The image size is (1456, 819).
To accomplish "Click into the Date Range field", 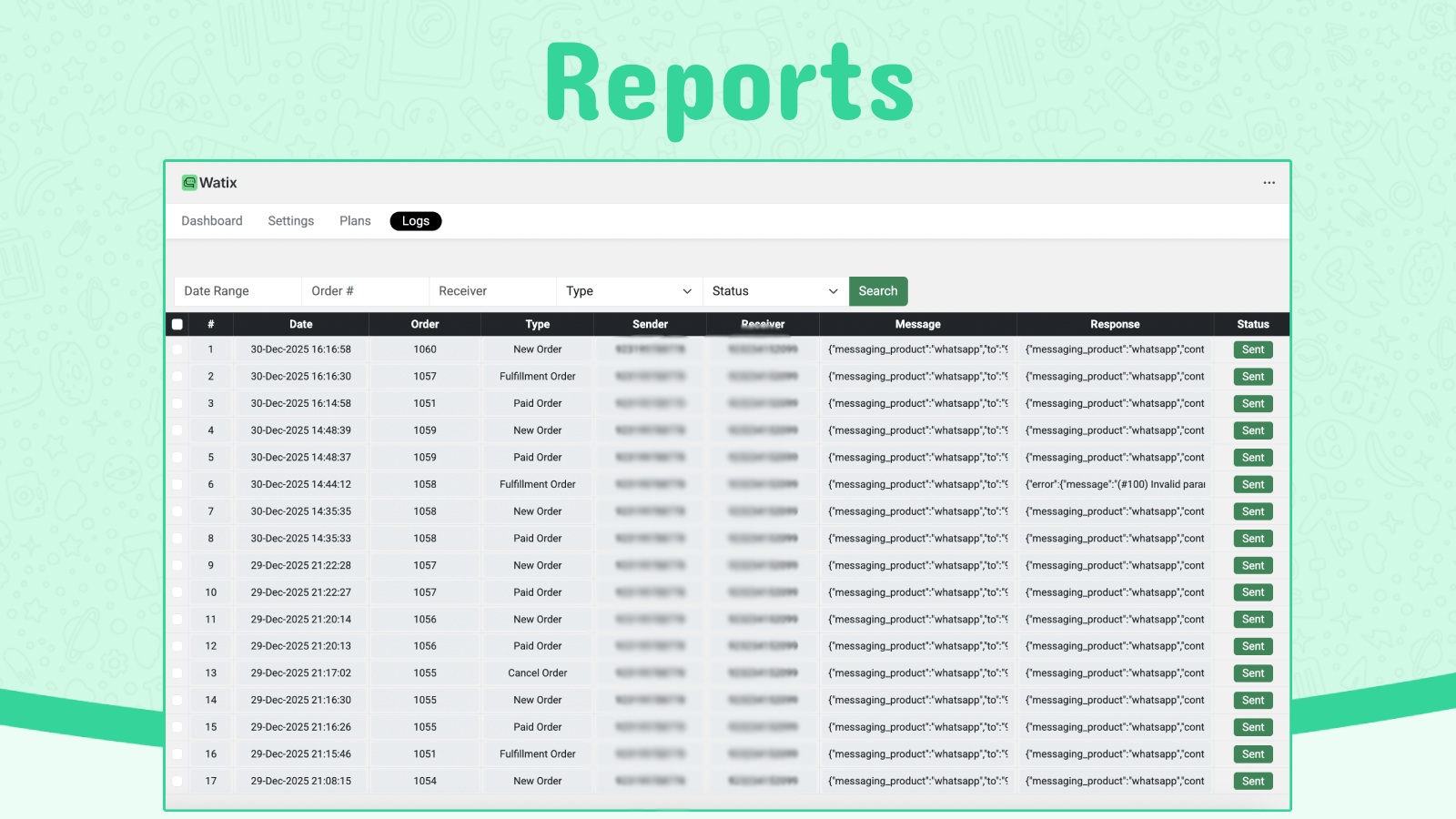I will tap(237, 291).
